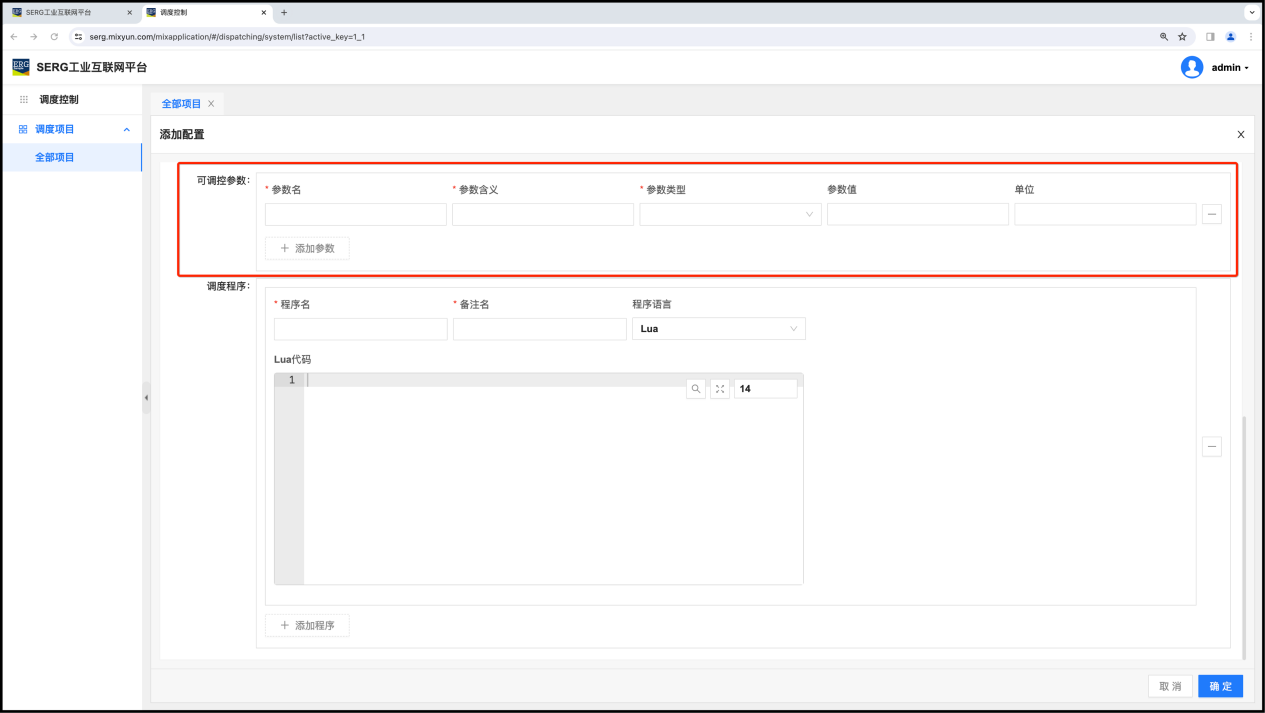
Task: Remove the dispatch program with minus button
Action: [x=1211, y=447]
